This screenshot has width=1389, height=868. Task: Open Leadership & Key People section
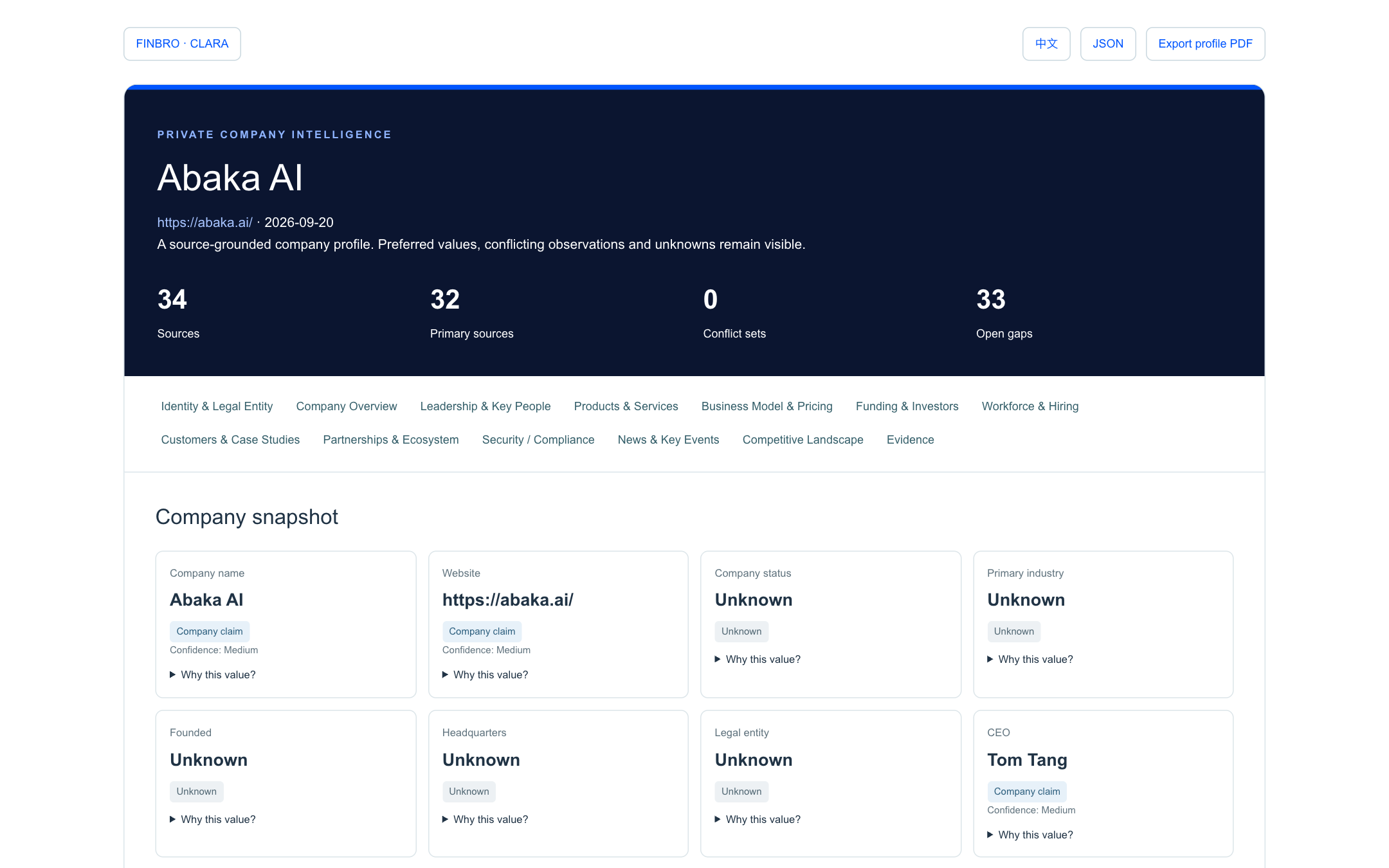pos(486,406)
